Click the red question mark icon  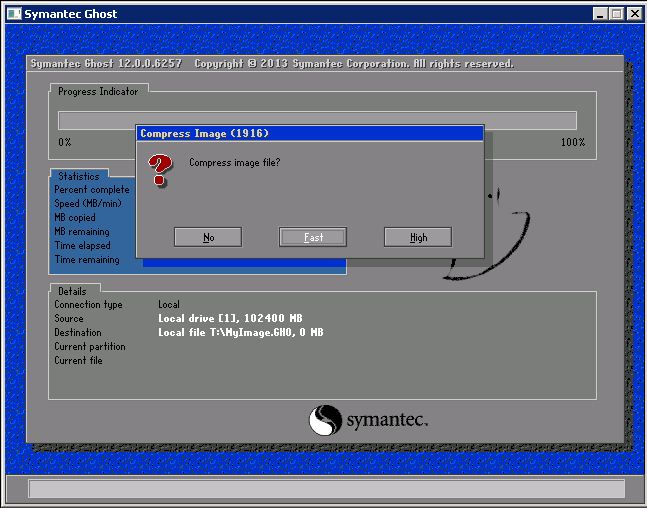160,170
